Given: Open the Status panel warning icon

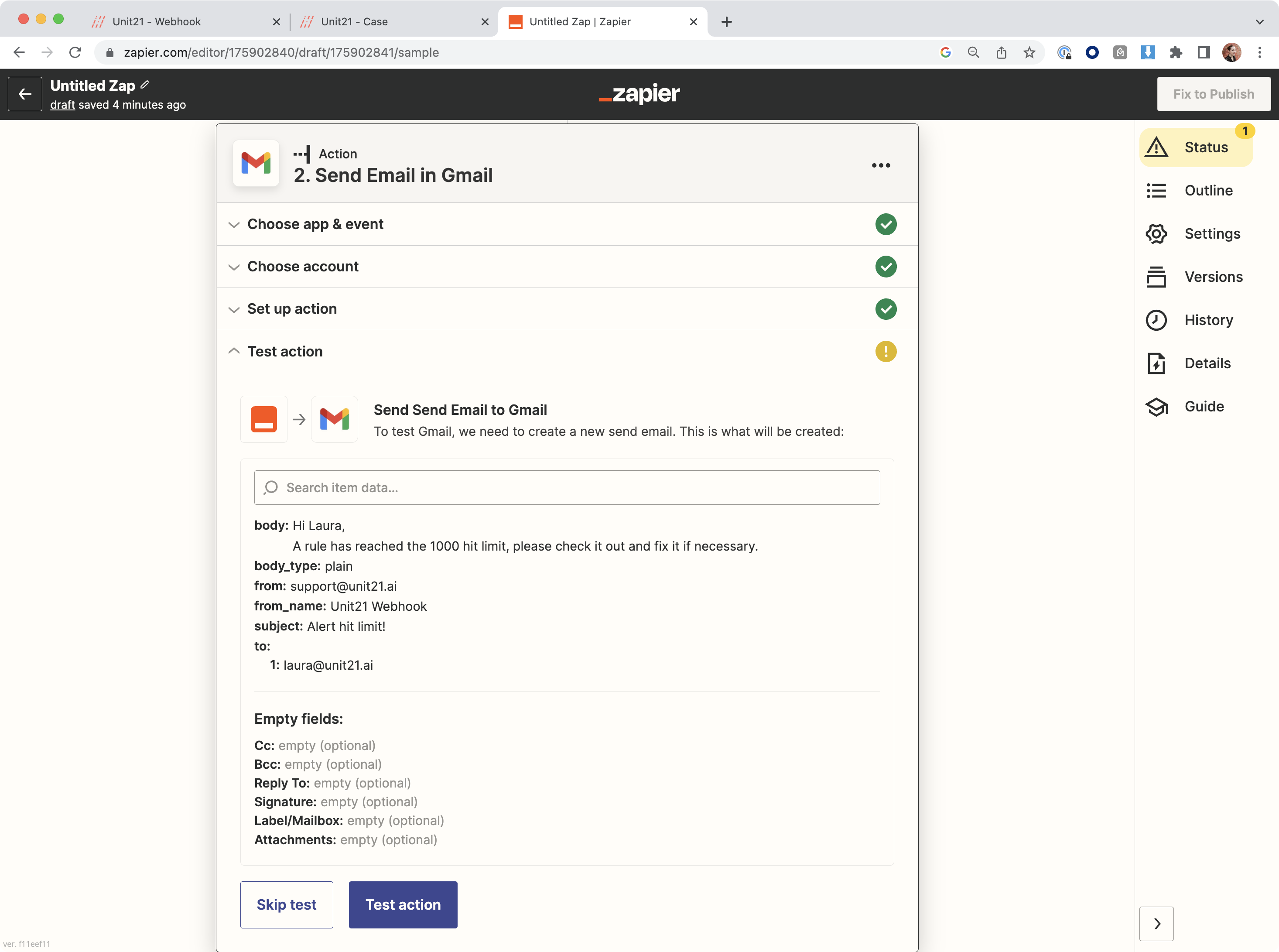Looking at the screenshot, I should click(1156, 147).
